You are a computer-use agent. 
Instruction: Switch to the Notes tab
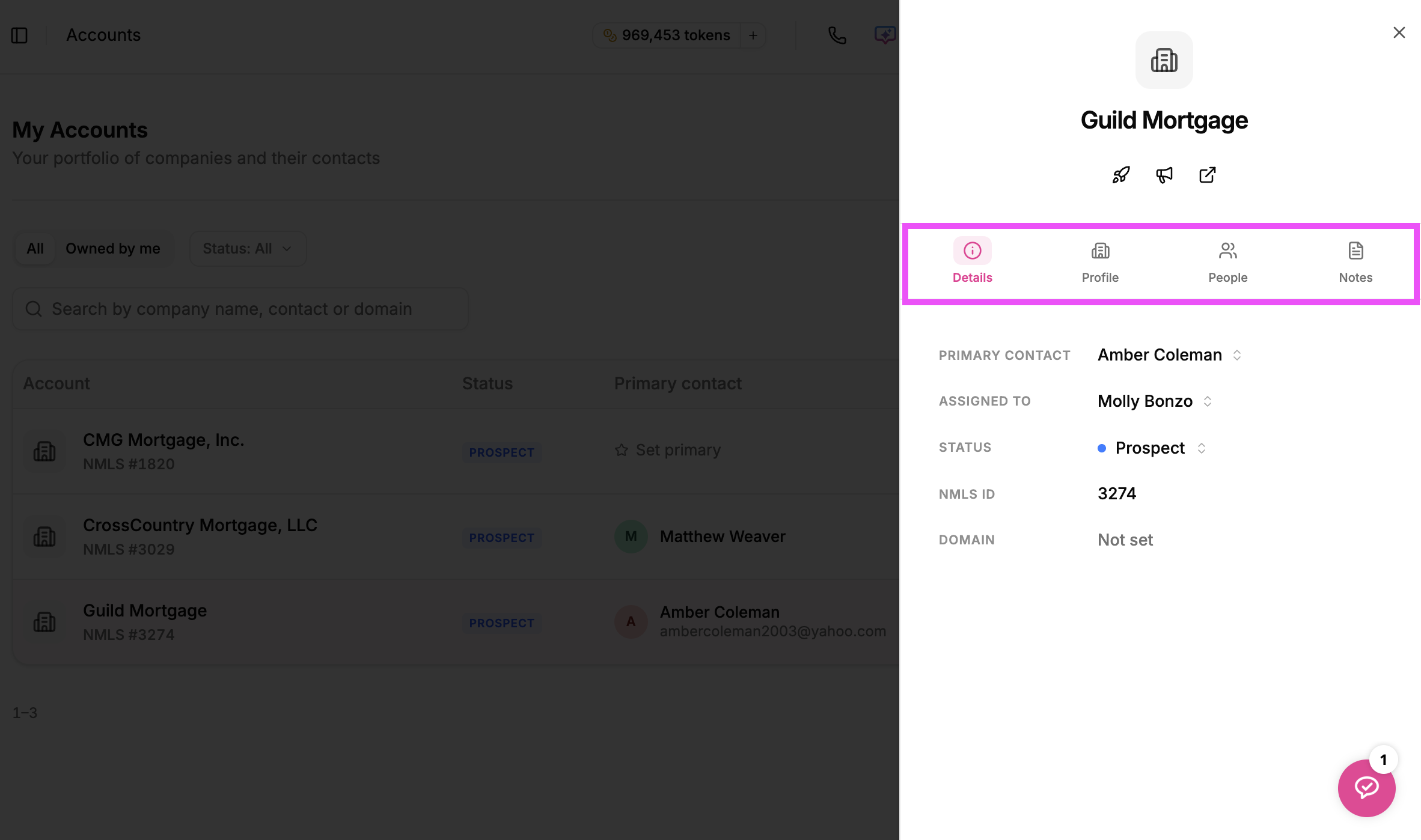(1355, 261)
